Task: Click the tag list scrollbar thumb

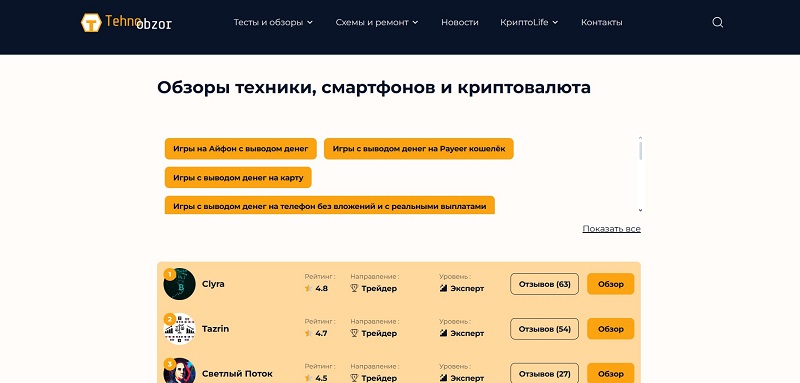Action: [640, 151]
